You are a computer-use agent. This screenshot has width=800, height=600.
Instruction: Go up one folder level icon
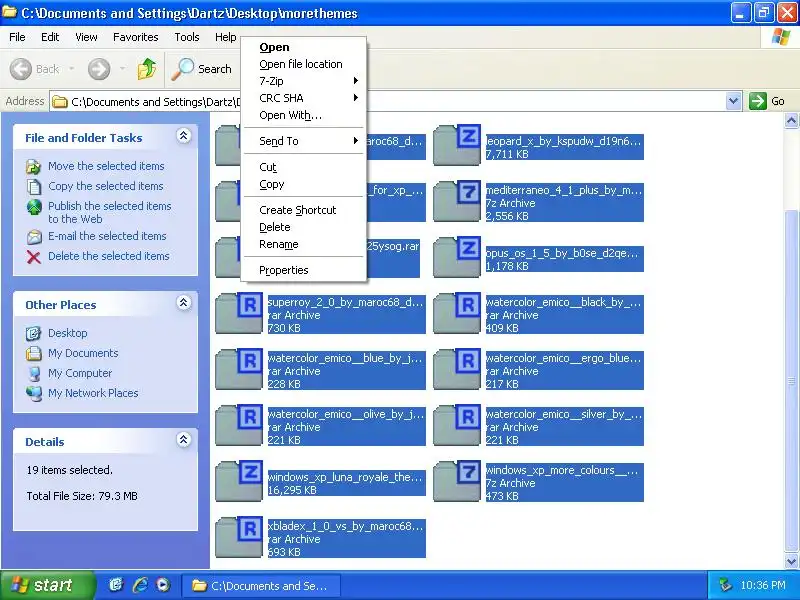(147, 68)
